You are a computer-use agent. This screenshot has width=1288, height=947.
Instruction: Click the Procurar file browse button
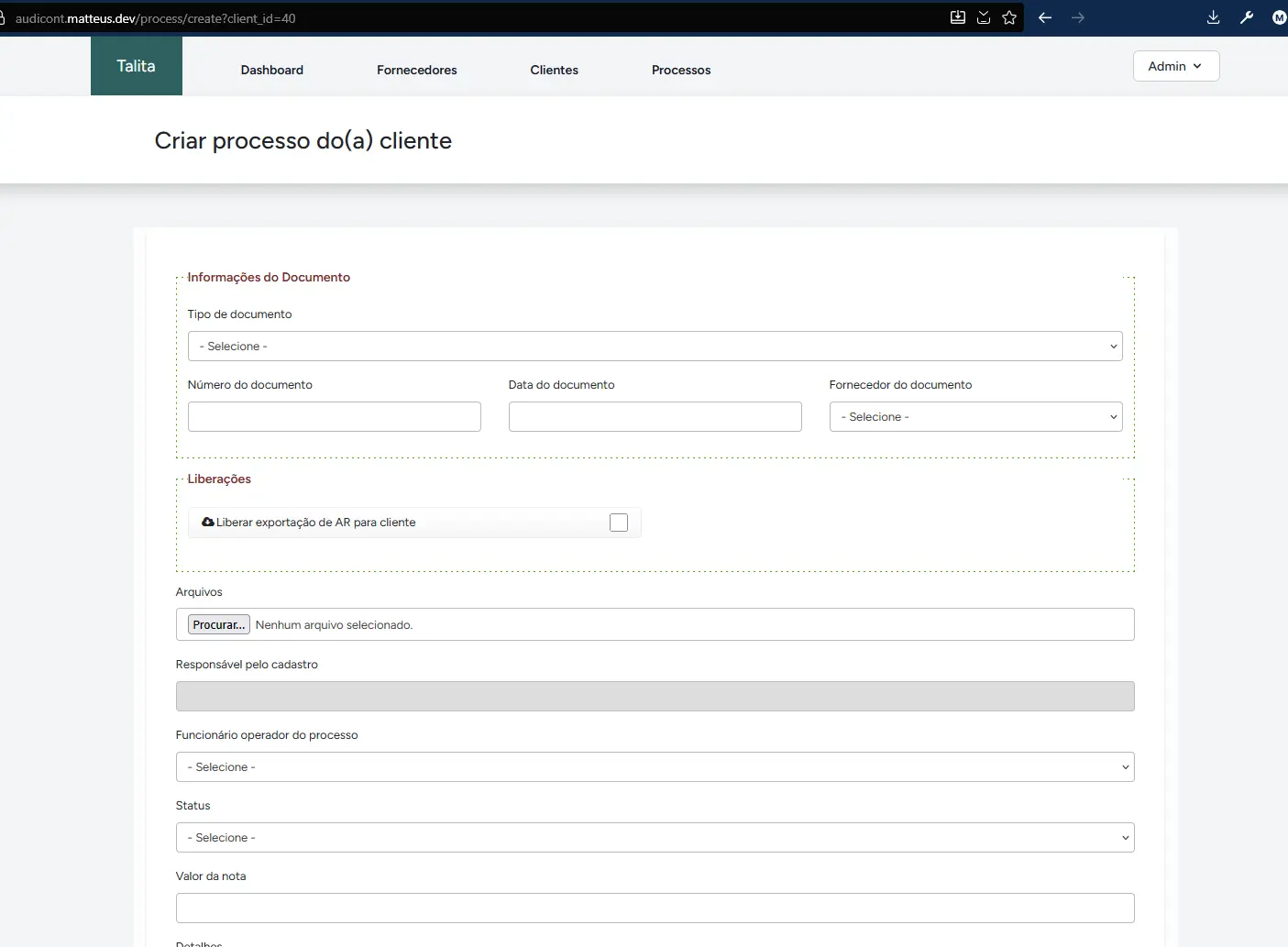(x=218, y=624)
